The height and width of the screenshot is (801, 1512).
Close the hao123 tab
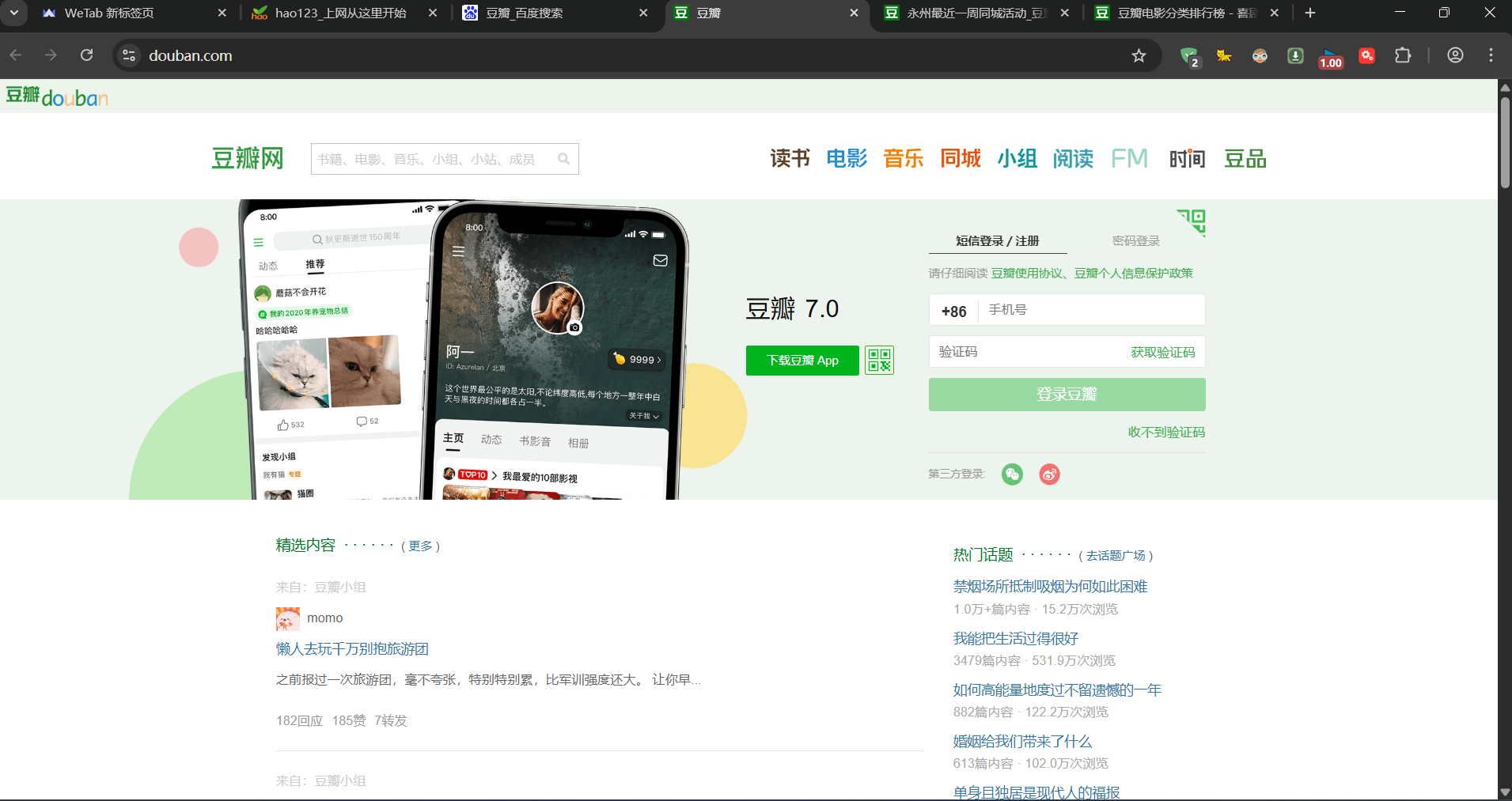tap(432, 13)
